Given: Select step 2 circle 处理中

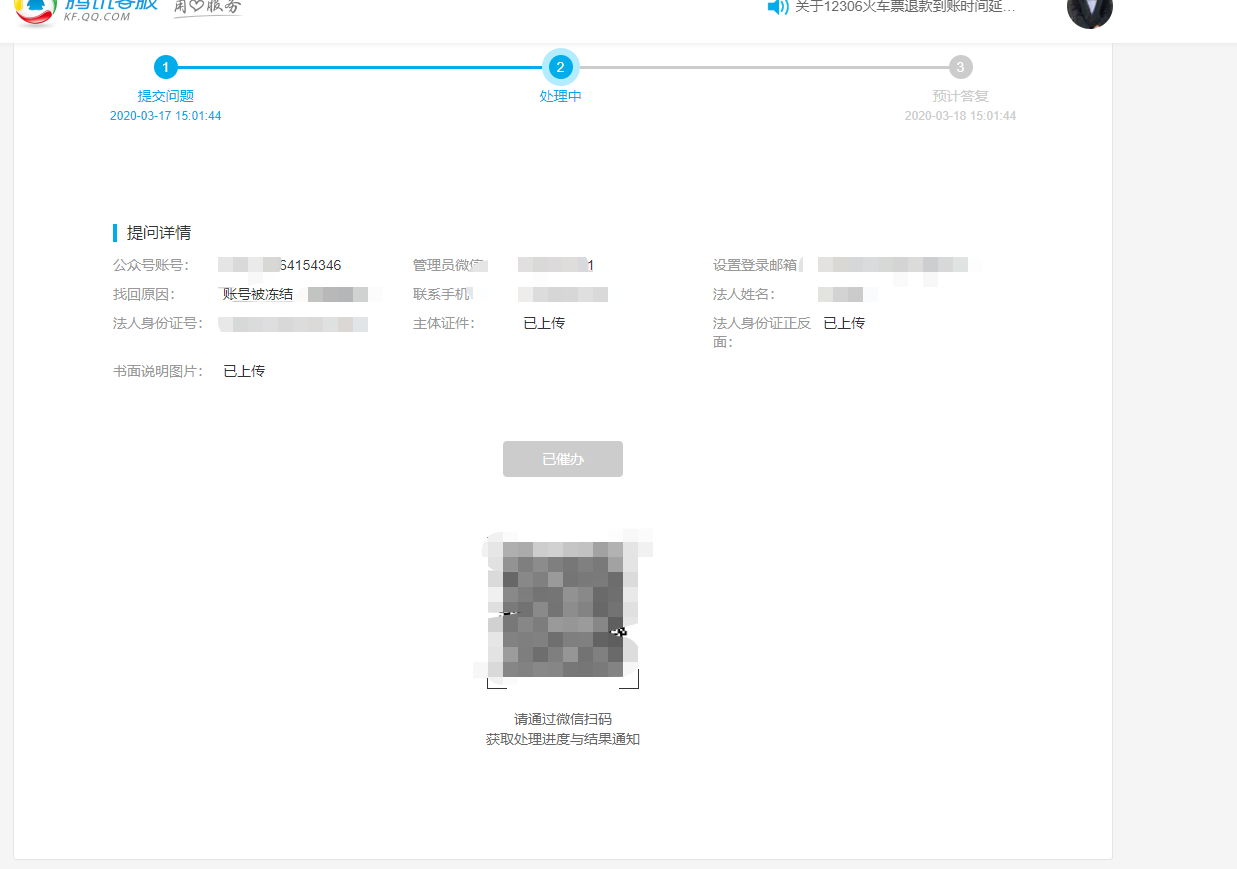Looking at the screenshot, I should coord(560,67).
